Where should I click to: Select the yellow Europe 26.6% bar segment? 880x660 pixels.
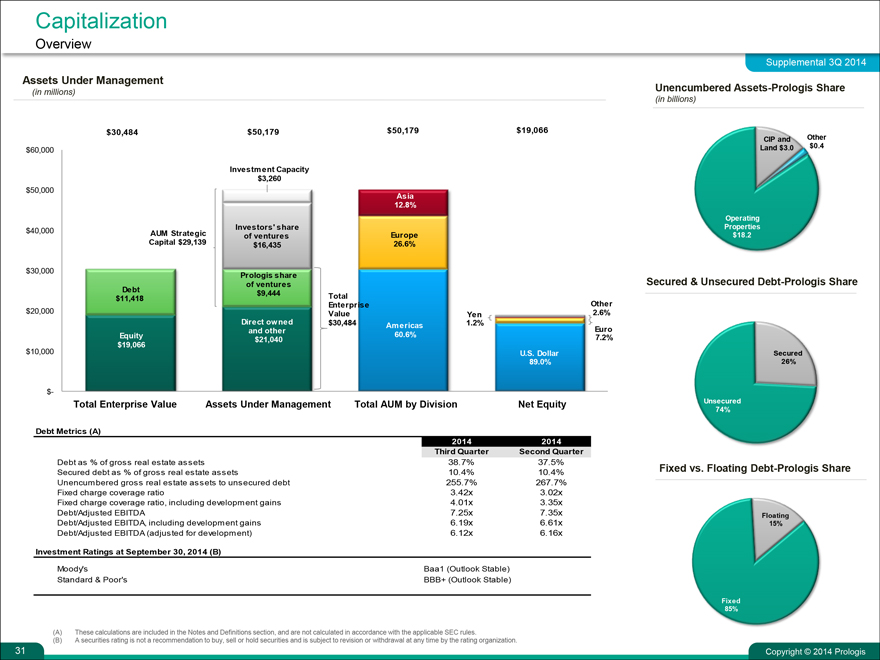click(x=405, y=240)
